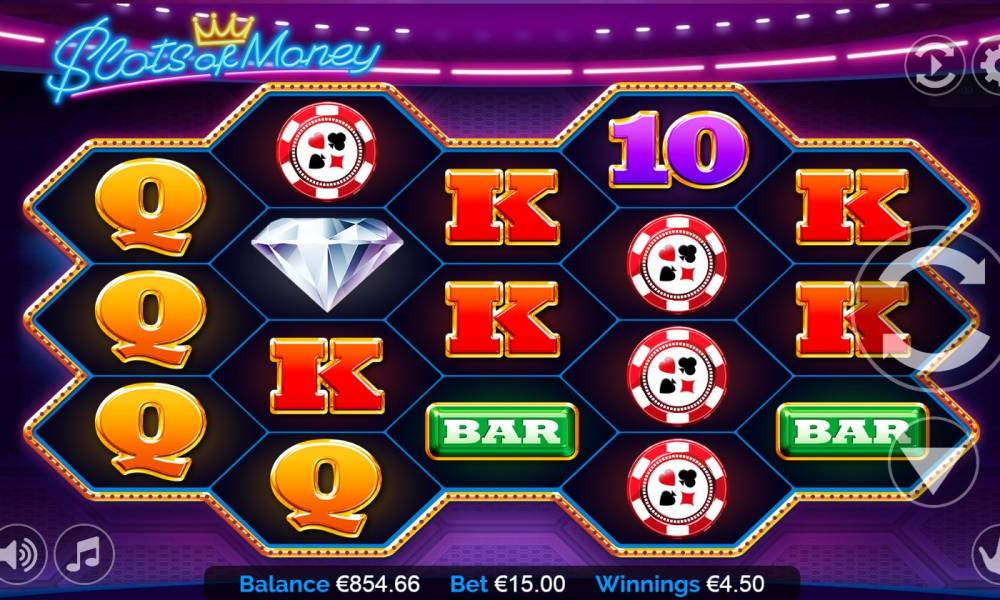The height and width of the screenshot is (600, 1000).
Task: Open the autoplay settings icon
Action: click(934, 65)
